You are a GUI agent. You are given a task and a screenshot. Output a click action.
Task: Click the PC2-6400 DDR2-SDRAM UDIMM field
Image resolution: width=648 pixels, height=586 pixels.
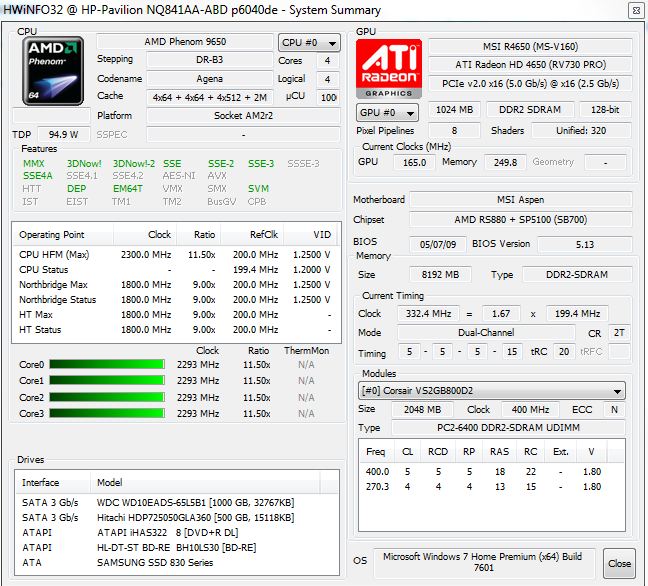coord(508,428)
